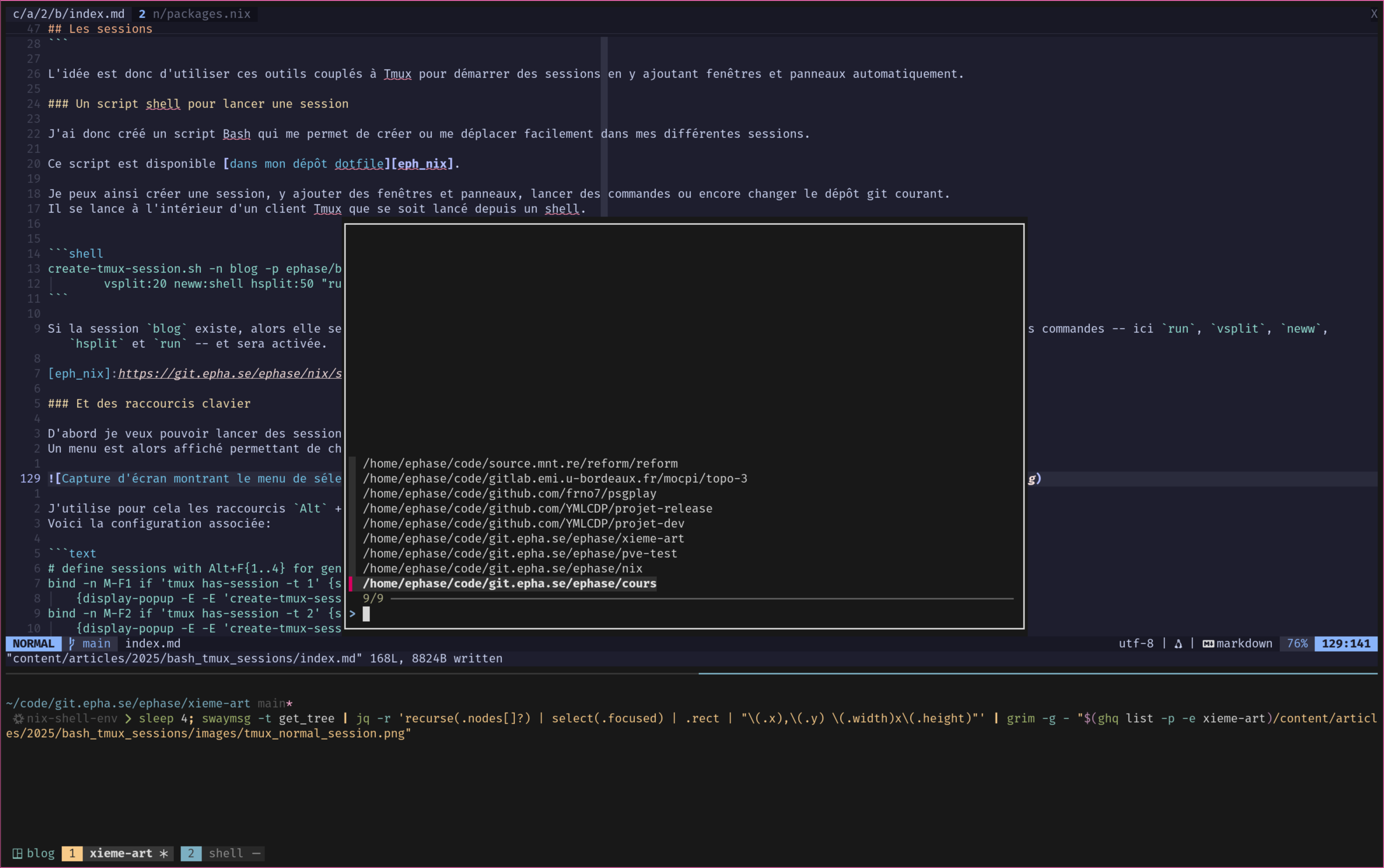Select tmux window 2 shell
This screenshot has height=868, width=1384.
click(224, 853)
